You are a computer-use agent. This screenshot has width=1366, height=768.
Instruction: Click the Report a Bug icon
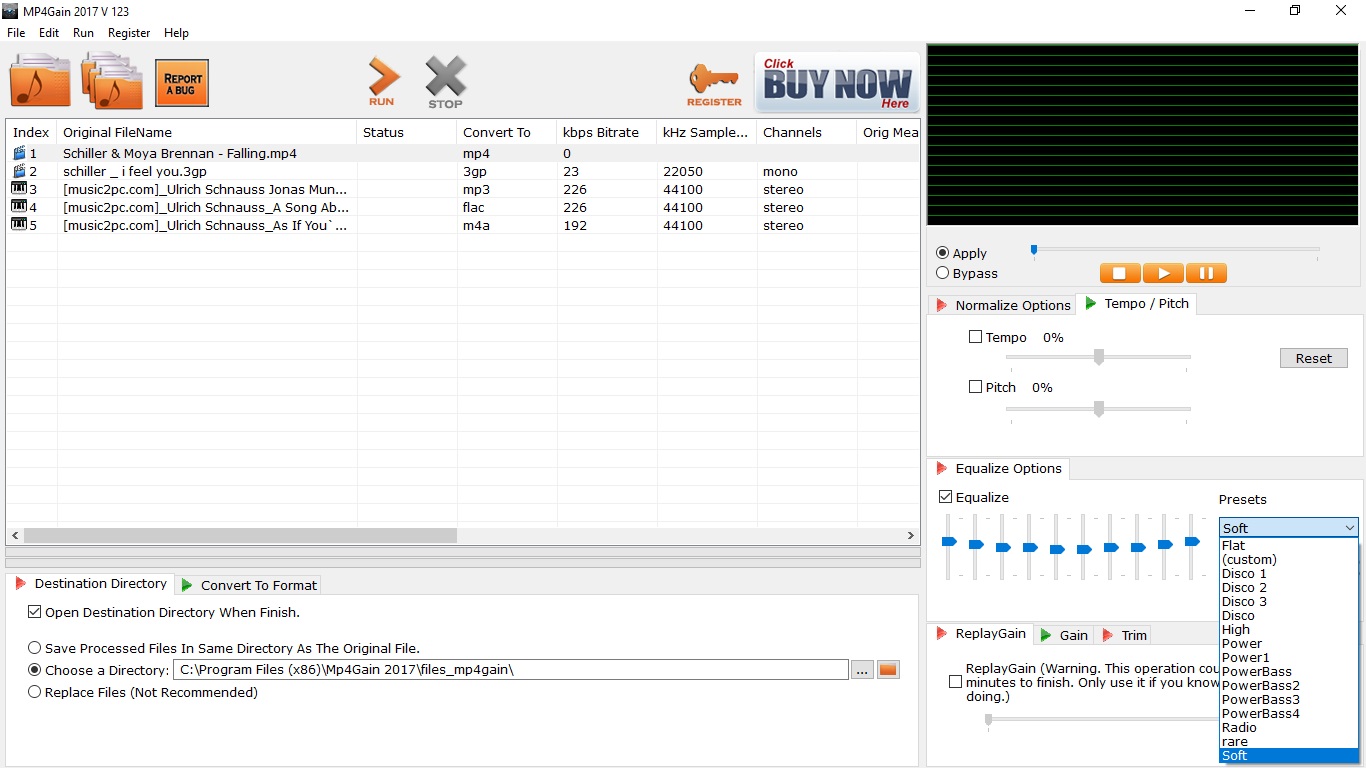[x=182, y=83]
